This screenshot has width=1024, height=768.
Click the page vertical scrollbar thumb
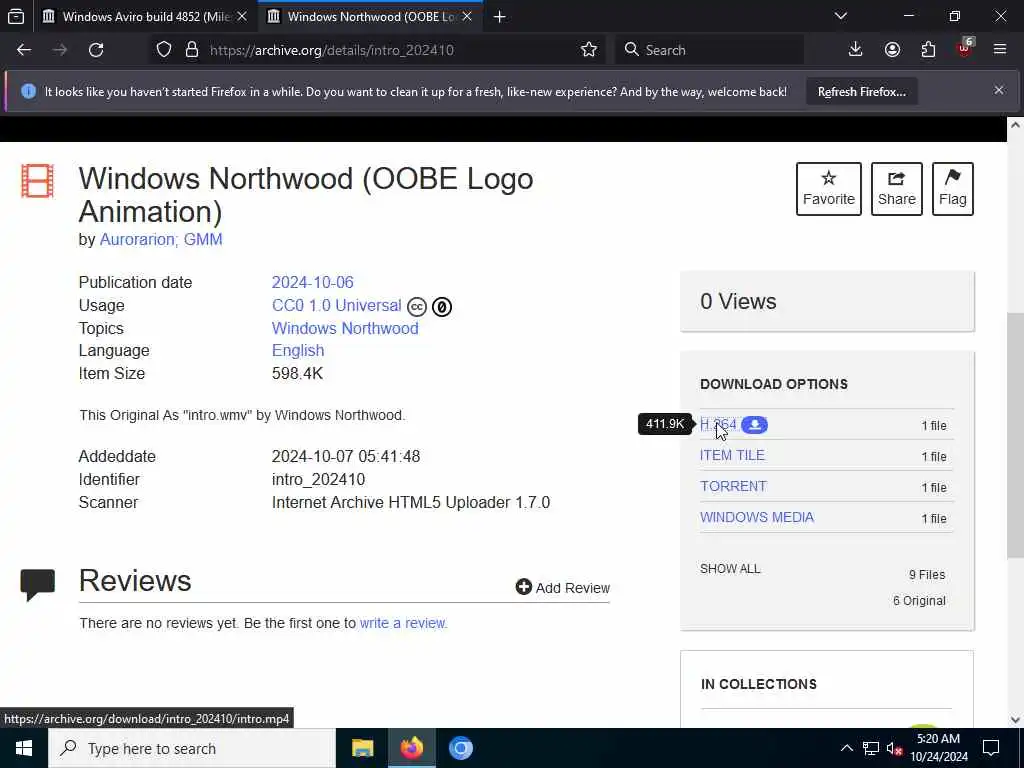[1015, 436]
